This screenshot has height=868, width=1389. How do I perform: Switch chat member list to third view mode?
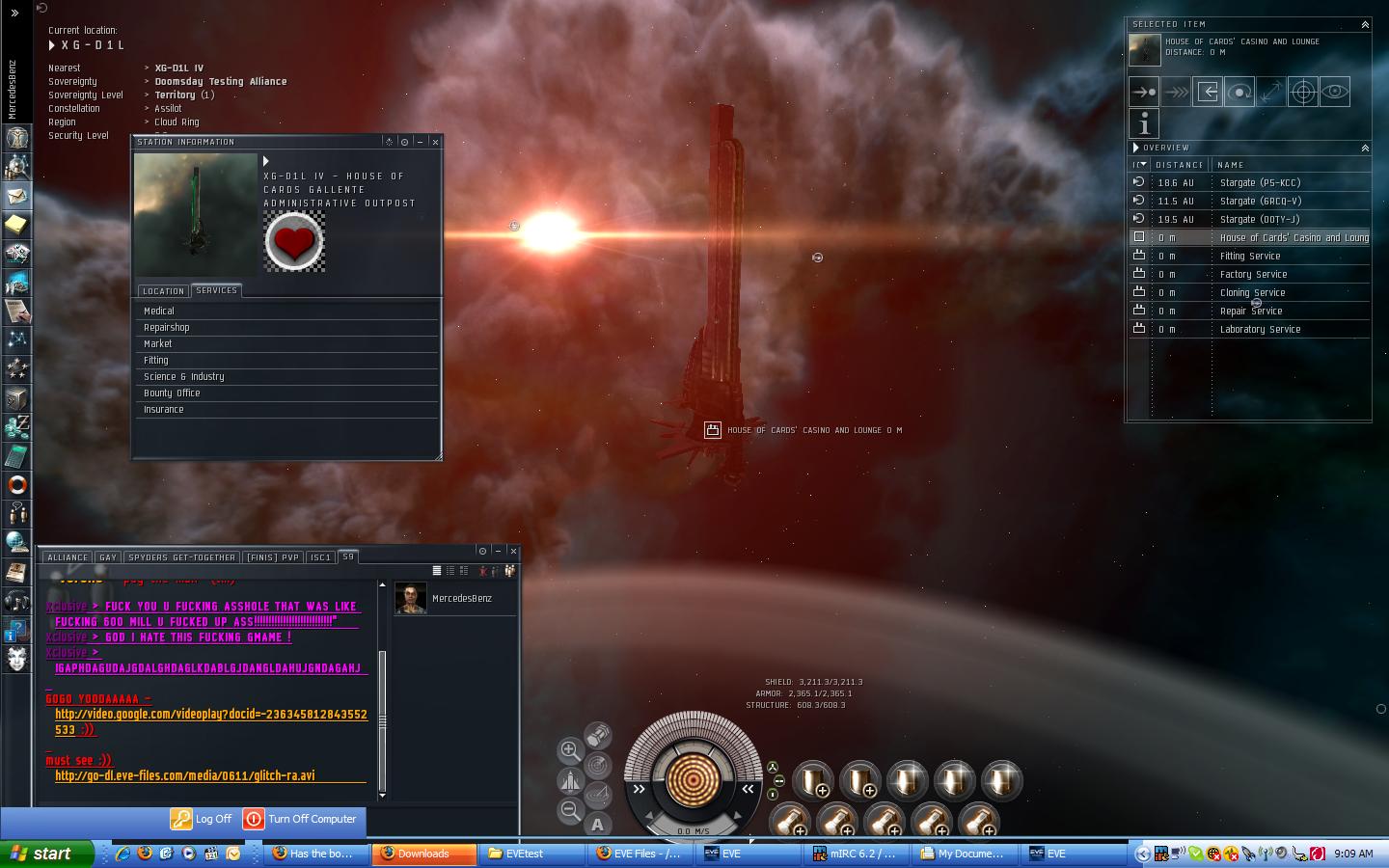click(464, 571)
